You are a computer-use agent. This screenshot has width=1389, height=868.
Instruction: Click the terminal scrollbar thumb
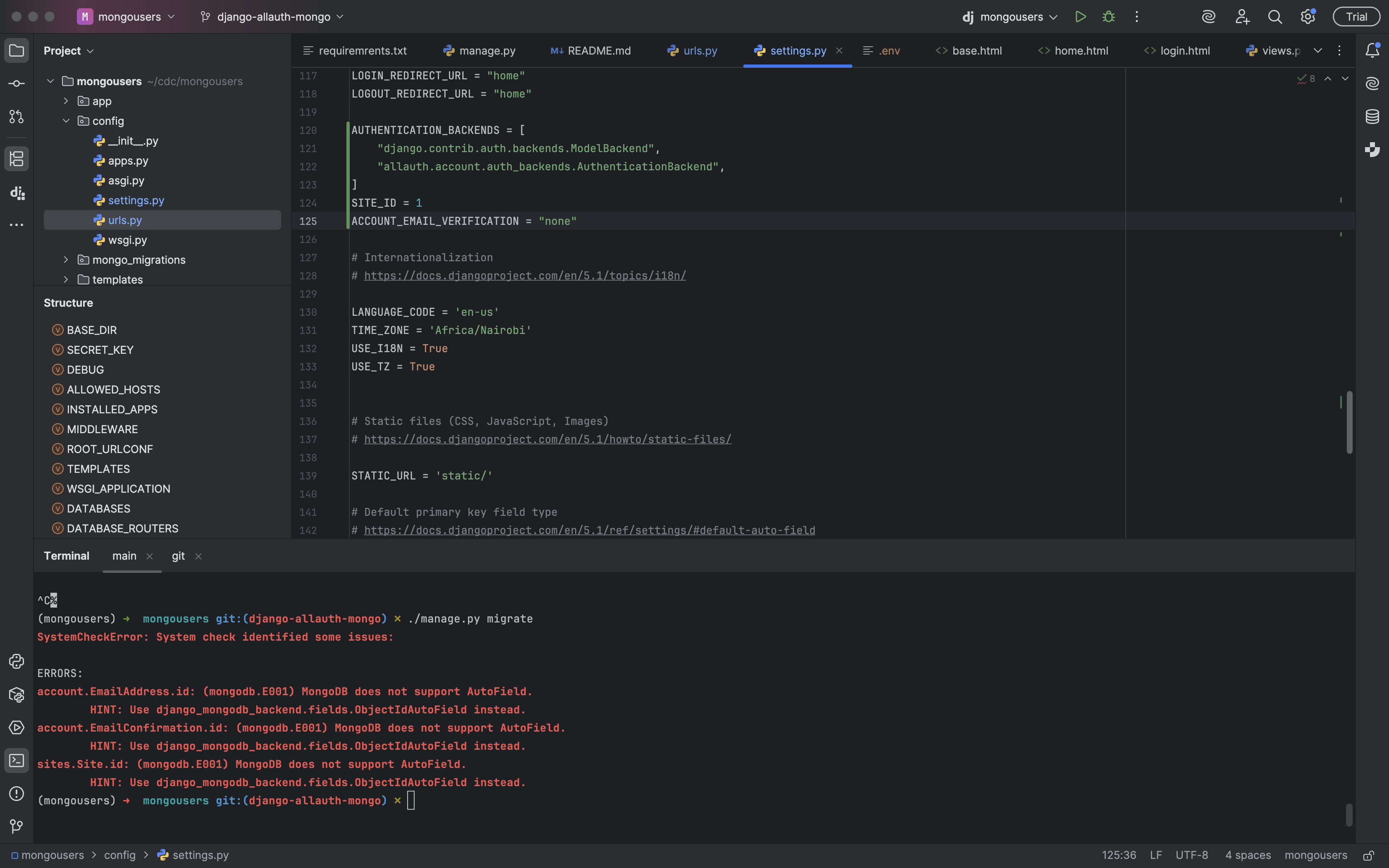[1349, 815]
